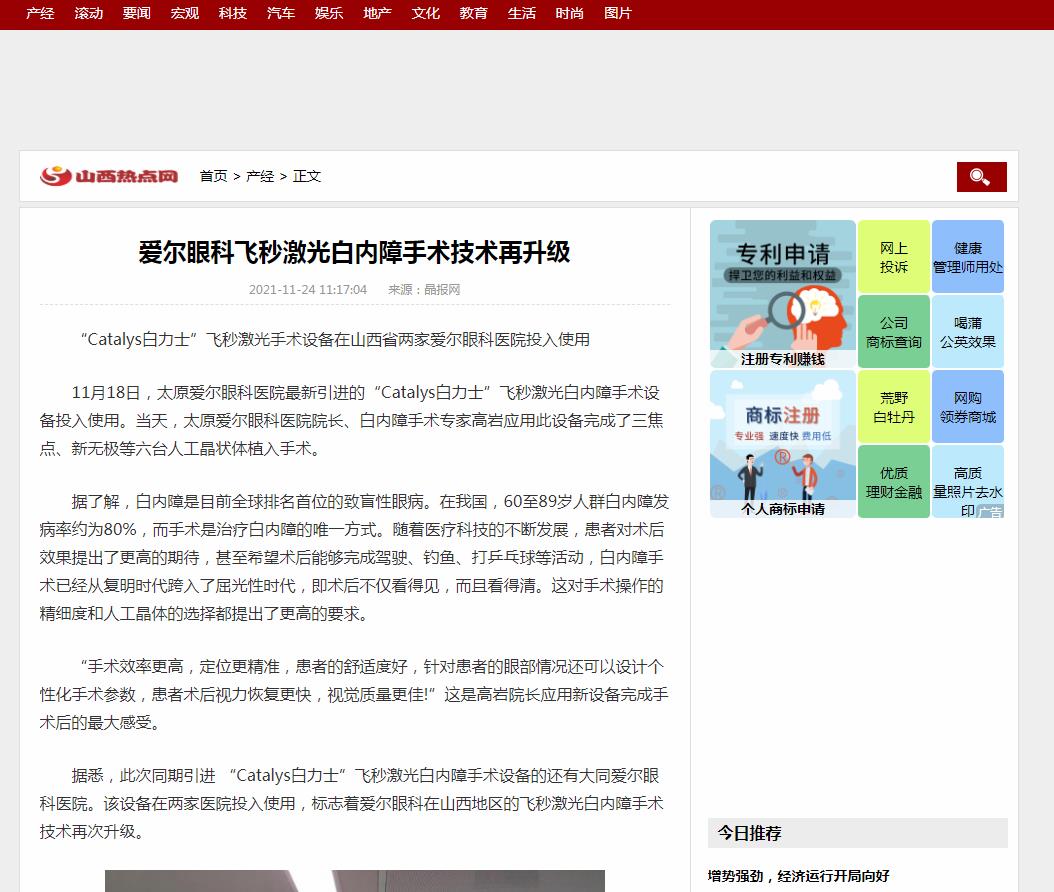Click the article title 爱尔眼科飞秒激光白内障手术技术再升级
The height and width of the screenshot is (892, 1054).
(x=354, y=252)
